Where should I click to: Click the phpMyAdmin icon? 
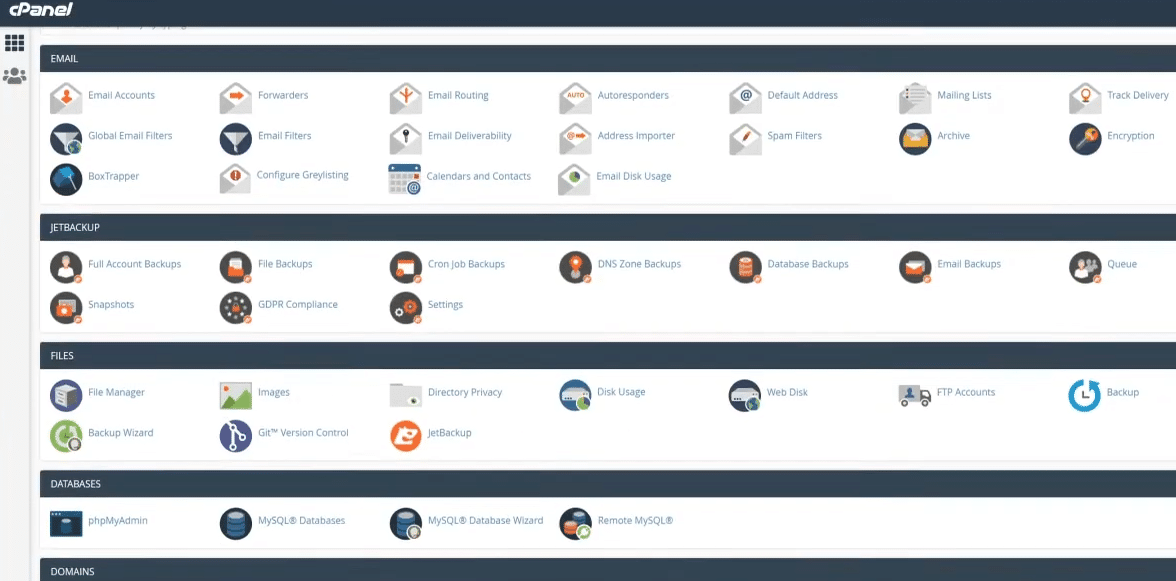click(66, 523)
